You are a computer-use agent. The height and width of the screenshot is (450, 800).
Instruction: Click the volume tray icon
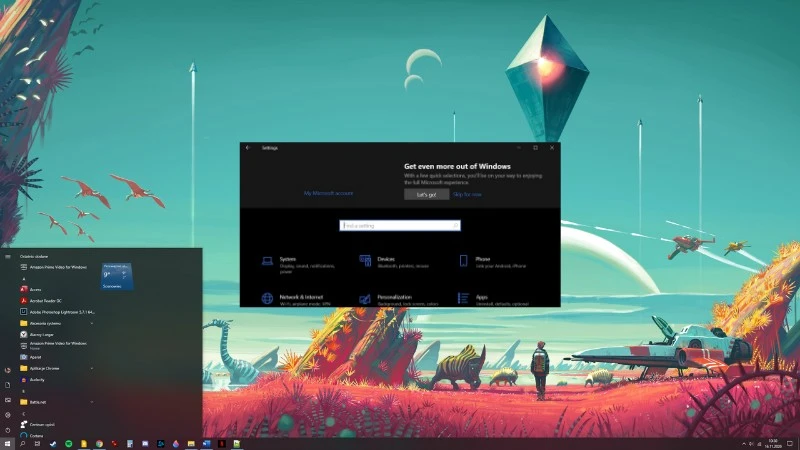pyautogui.click(x=751, y=444)
